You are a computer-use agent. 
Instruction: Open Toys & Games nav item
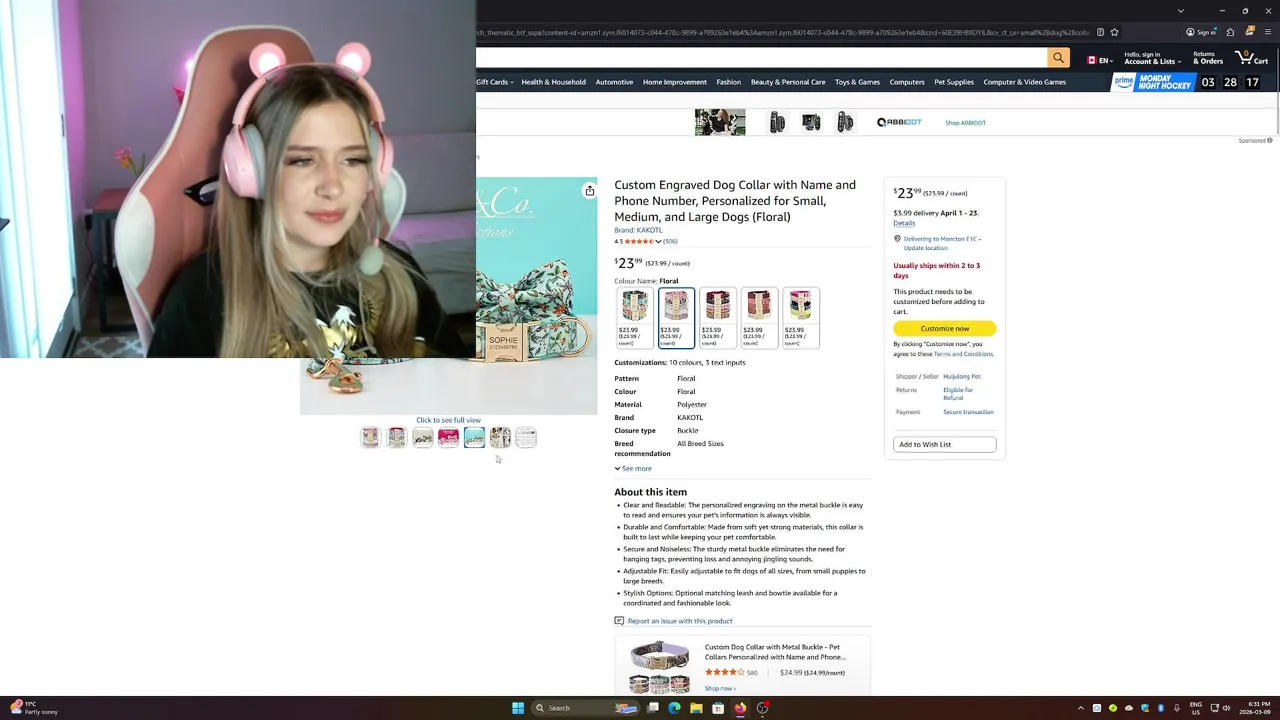[x=857, y=82]
